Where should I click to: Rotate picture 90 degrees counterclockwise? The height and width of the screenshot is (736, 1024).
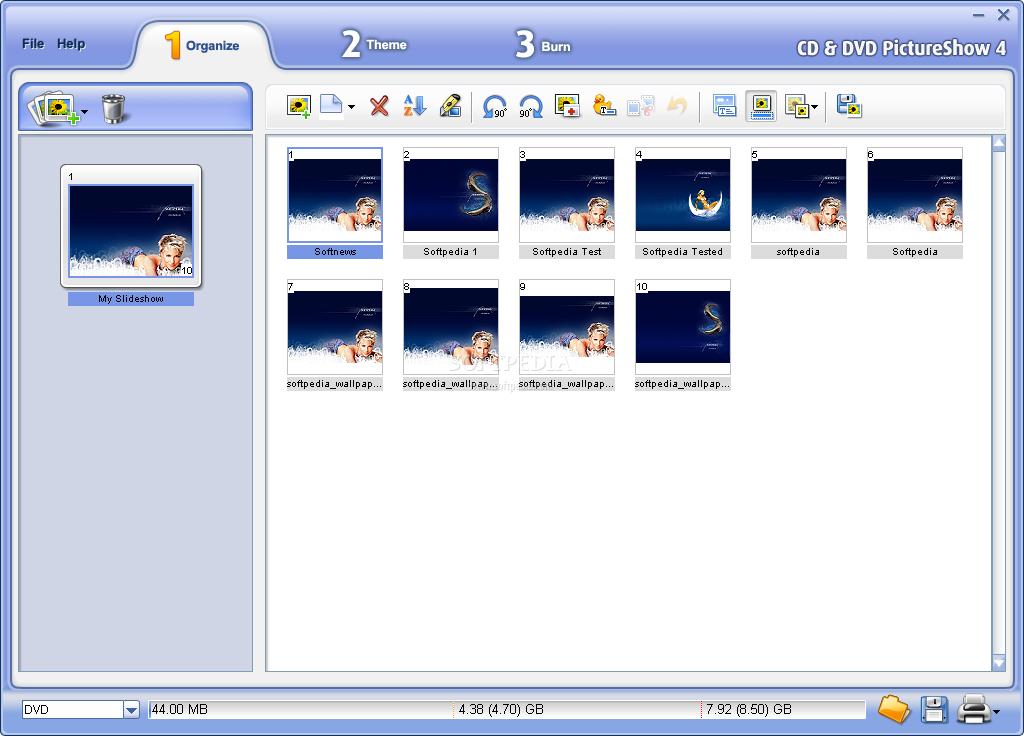click(x=494, y=106)
